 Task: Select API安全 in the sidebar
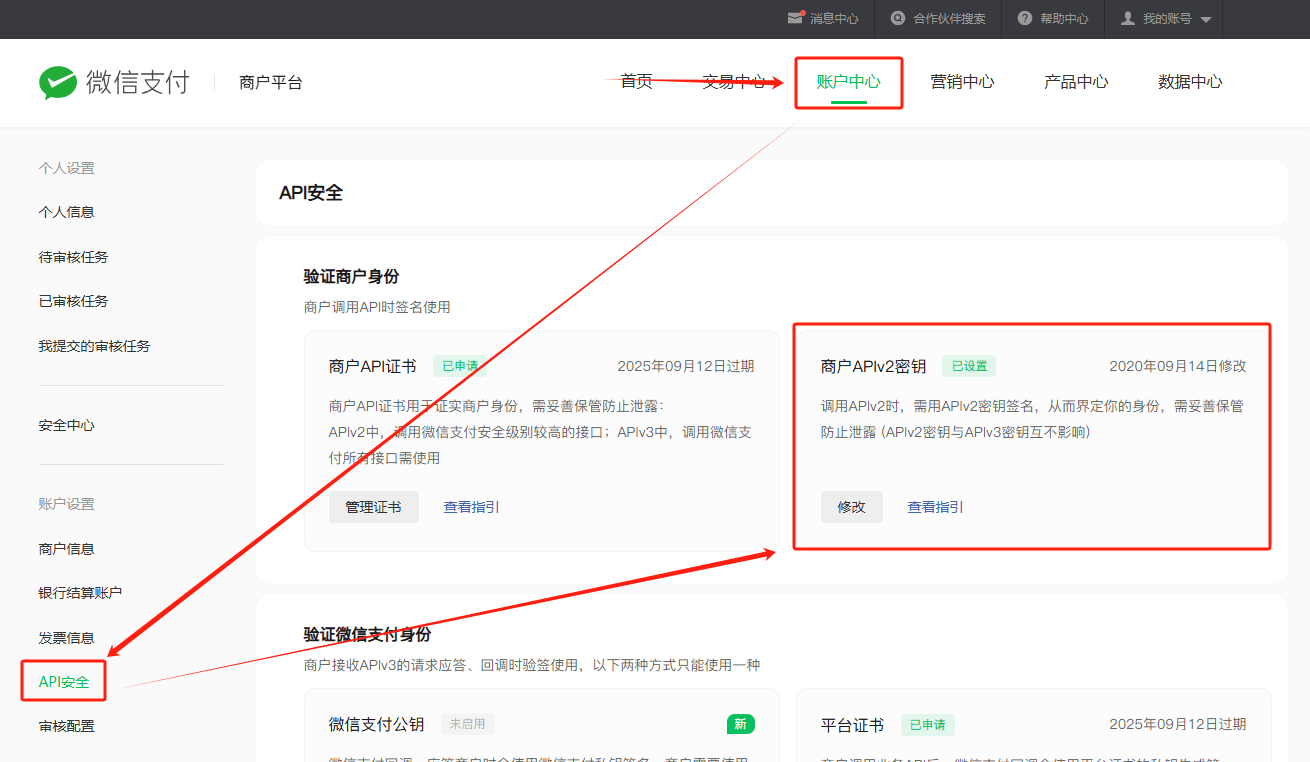(x=64, y=682)
